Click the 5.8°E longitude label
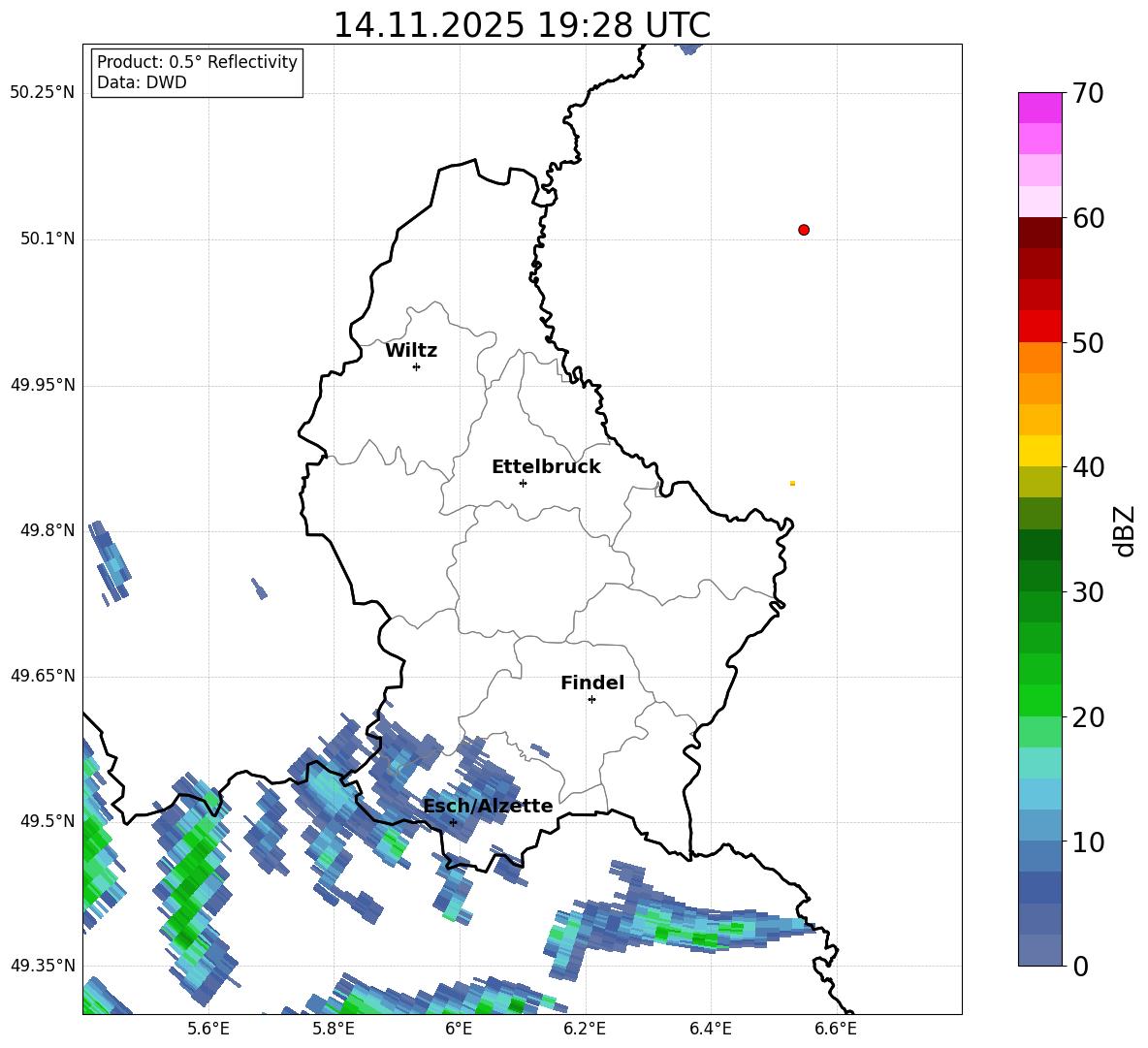The height and width of the screenshot is (1048, 1148). (334, 1029)
